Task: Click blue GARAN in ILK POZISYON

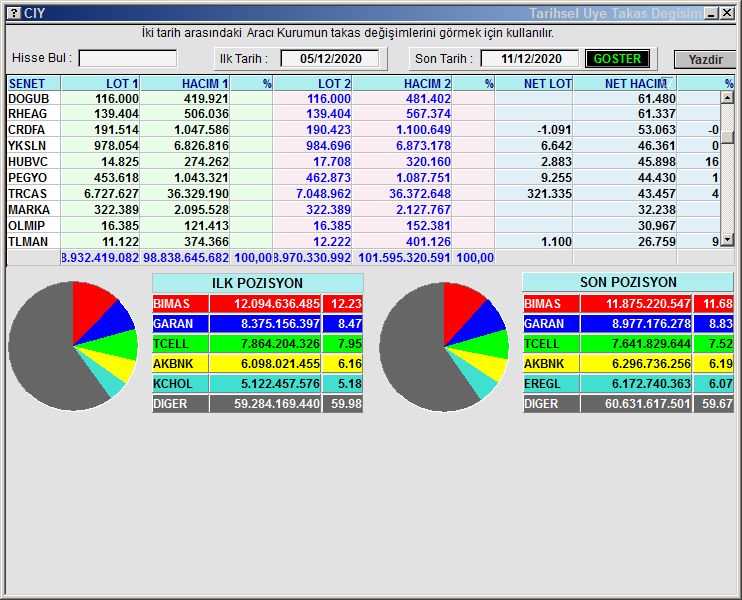Action: (180, 324)
